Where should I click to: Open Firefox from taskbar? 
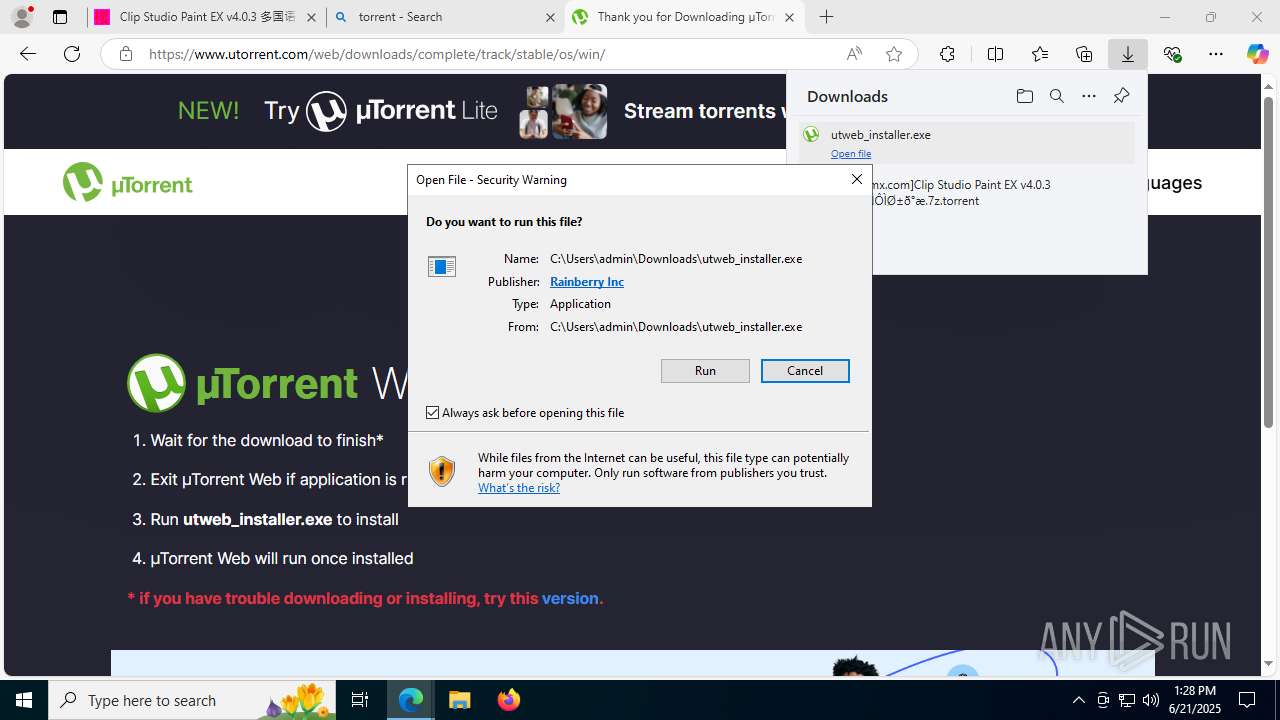[508, 700]
